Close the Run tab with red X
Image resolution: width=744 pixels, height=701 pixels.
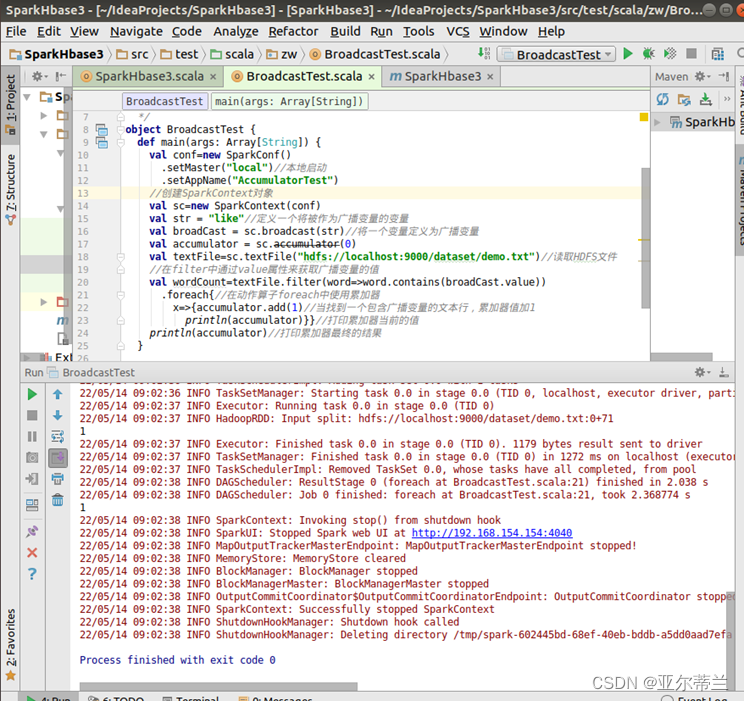point(32,553)
